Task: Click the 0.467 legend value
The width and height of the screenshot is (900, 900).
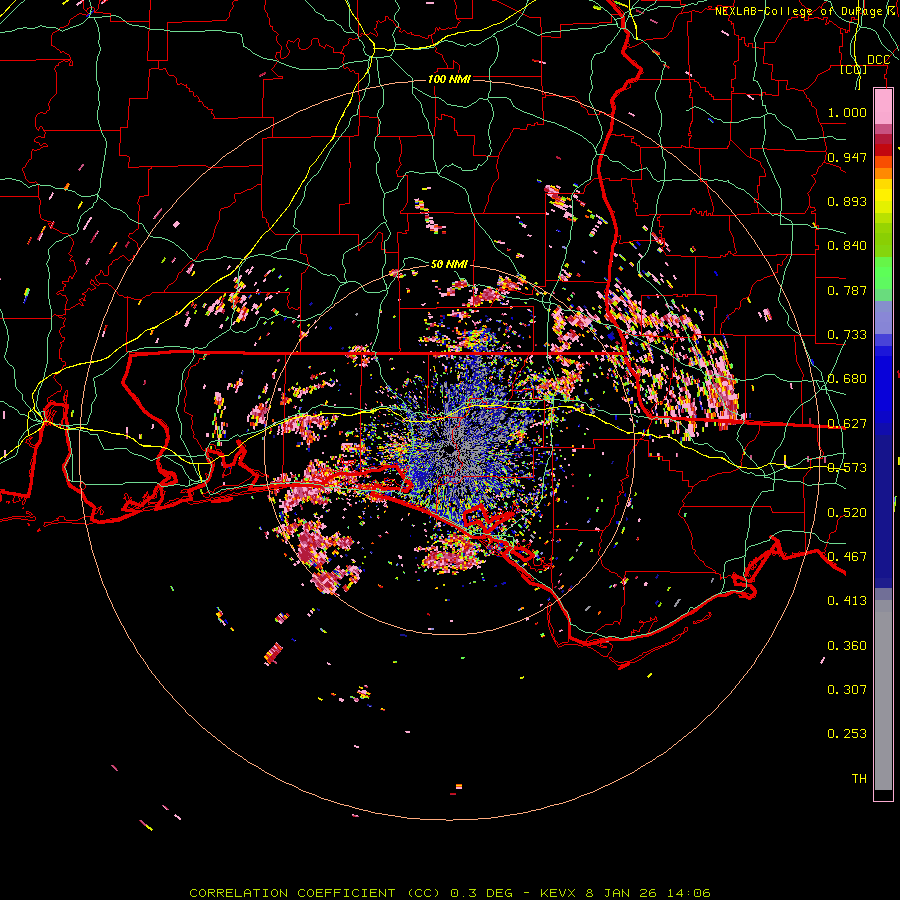Action: tap(847, 557)
